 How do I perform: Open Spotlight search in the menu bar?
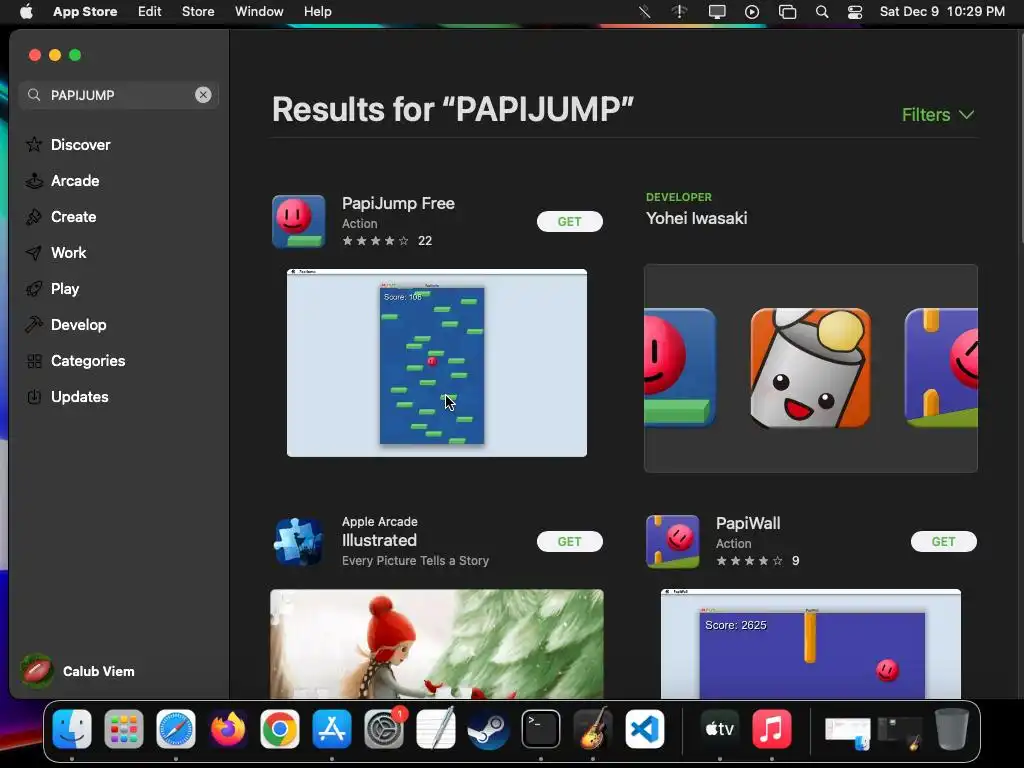822,12
